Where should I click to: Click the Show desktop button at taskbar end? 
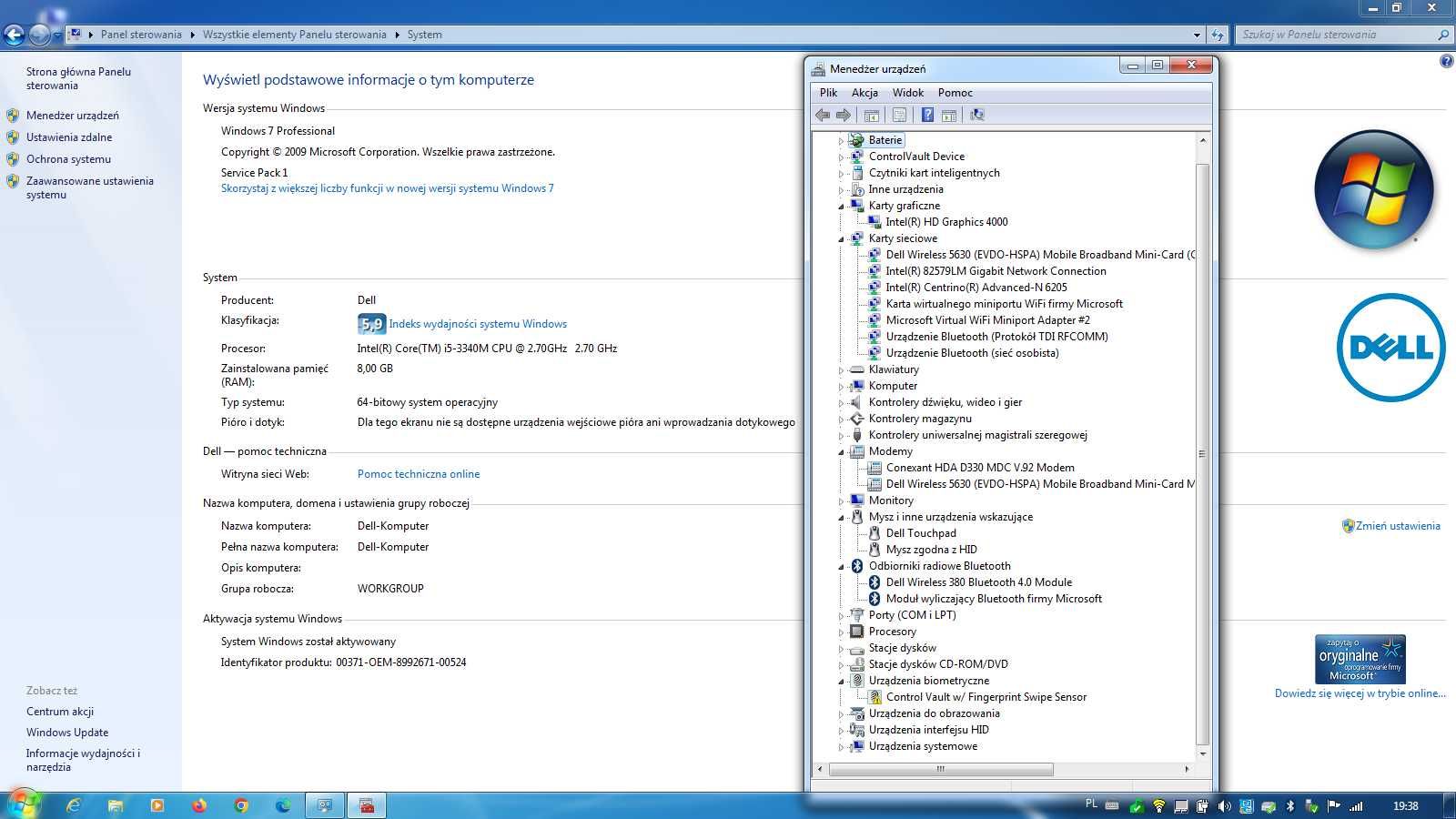(1450, 805)
